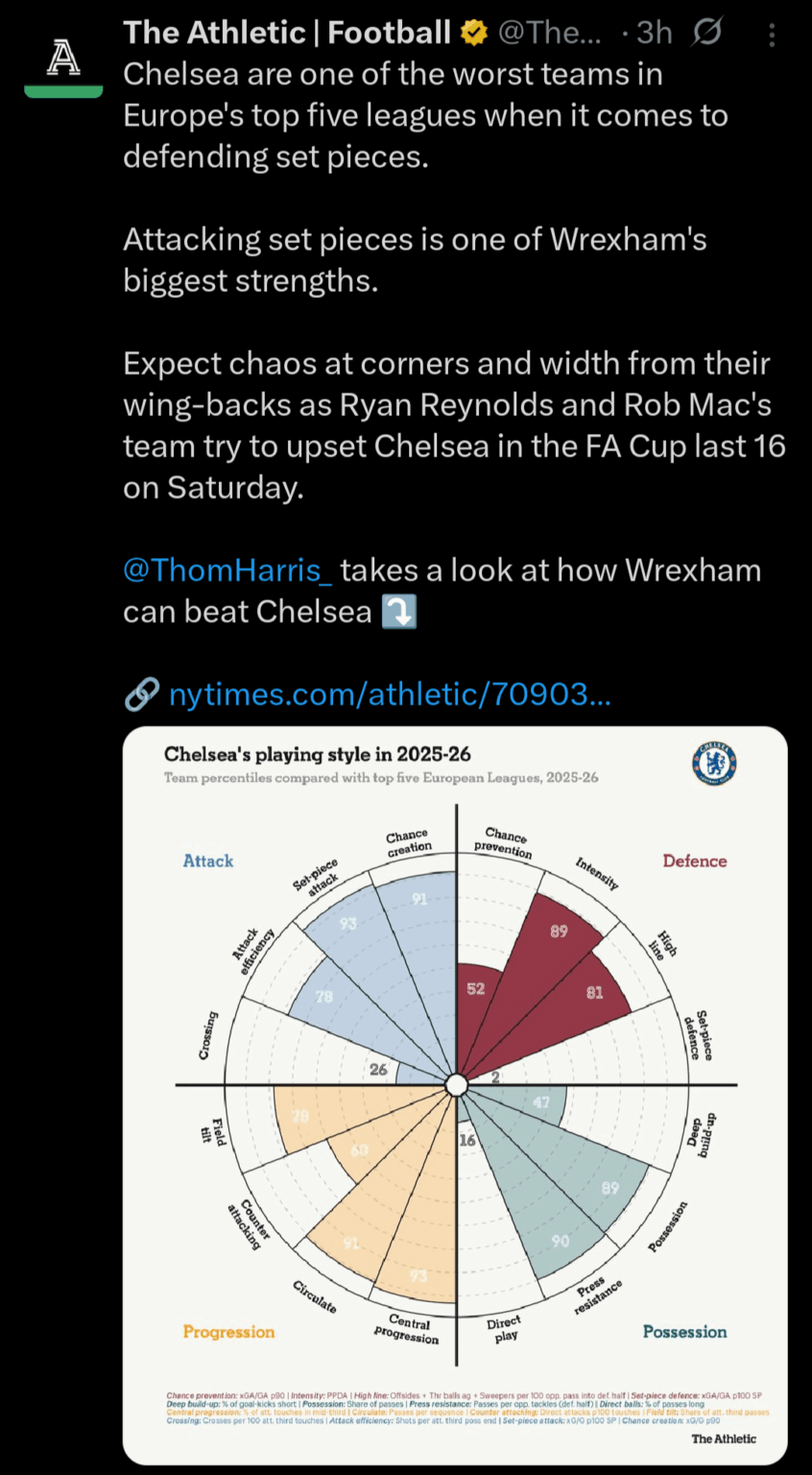Click the '3h' timestamp

pyautogui.click(x=654, y=32)
